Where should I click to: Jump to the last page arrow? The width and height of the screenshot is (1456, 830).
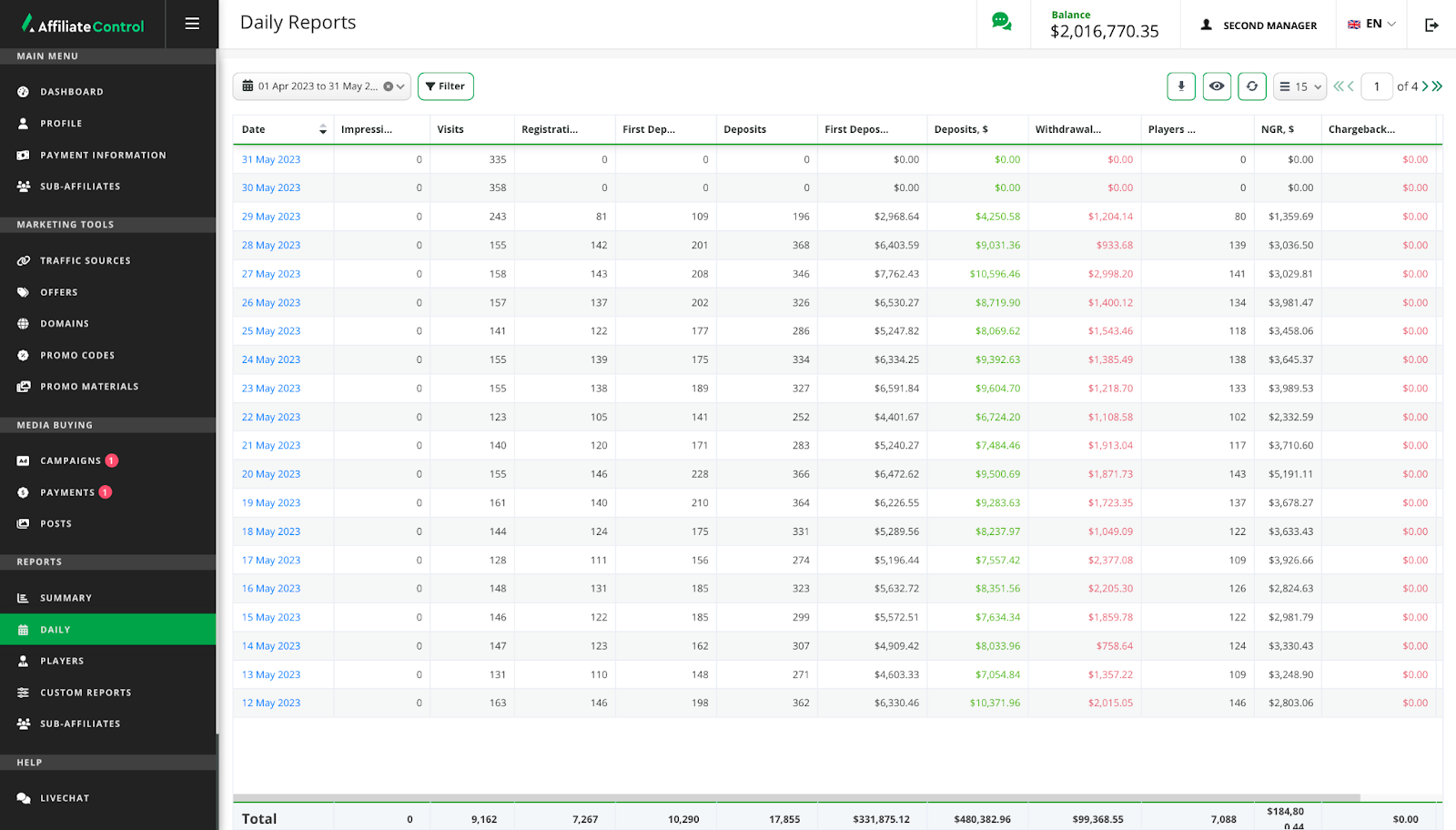coord(1438,86)
